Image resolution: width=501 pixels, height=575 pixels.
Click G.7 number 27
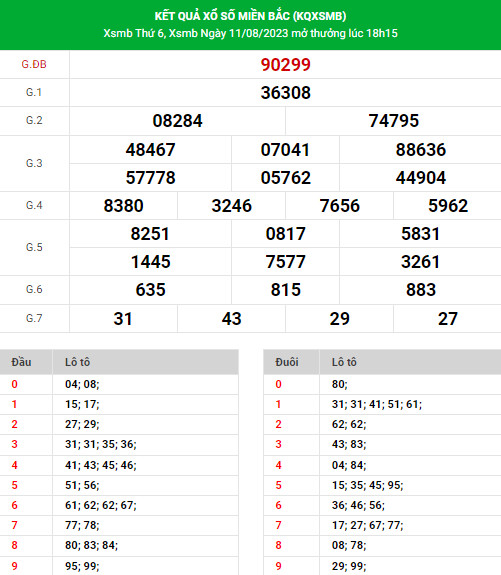click(448, 319)
